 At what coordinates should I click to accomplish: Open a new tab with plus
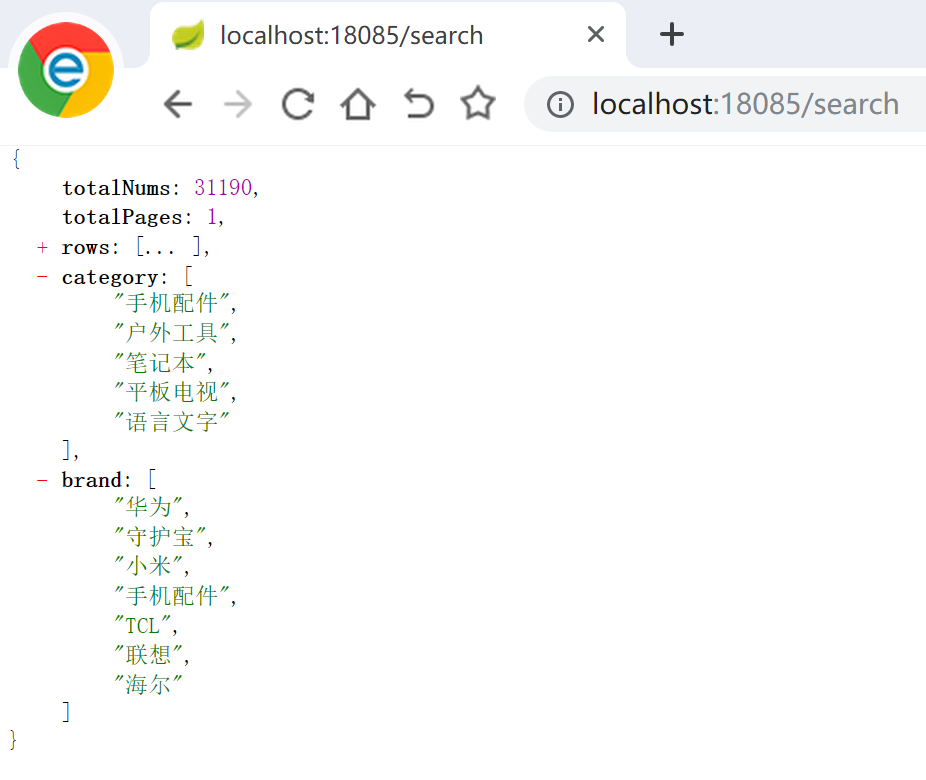[671, 34]
